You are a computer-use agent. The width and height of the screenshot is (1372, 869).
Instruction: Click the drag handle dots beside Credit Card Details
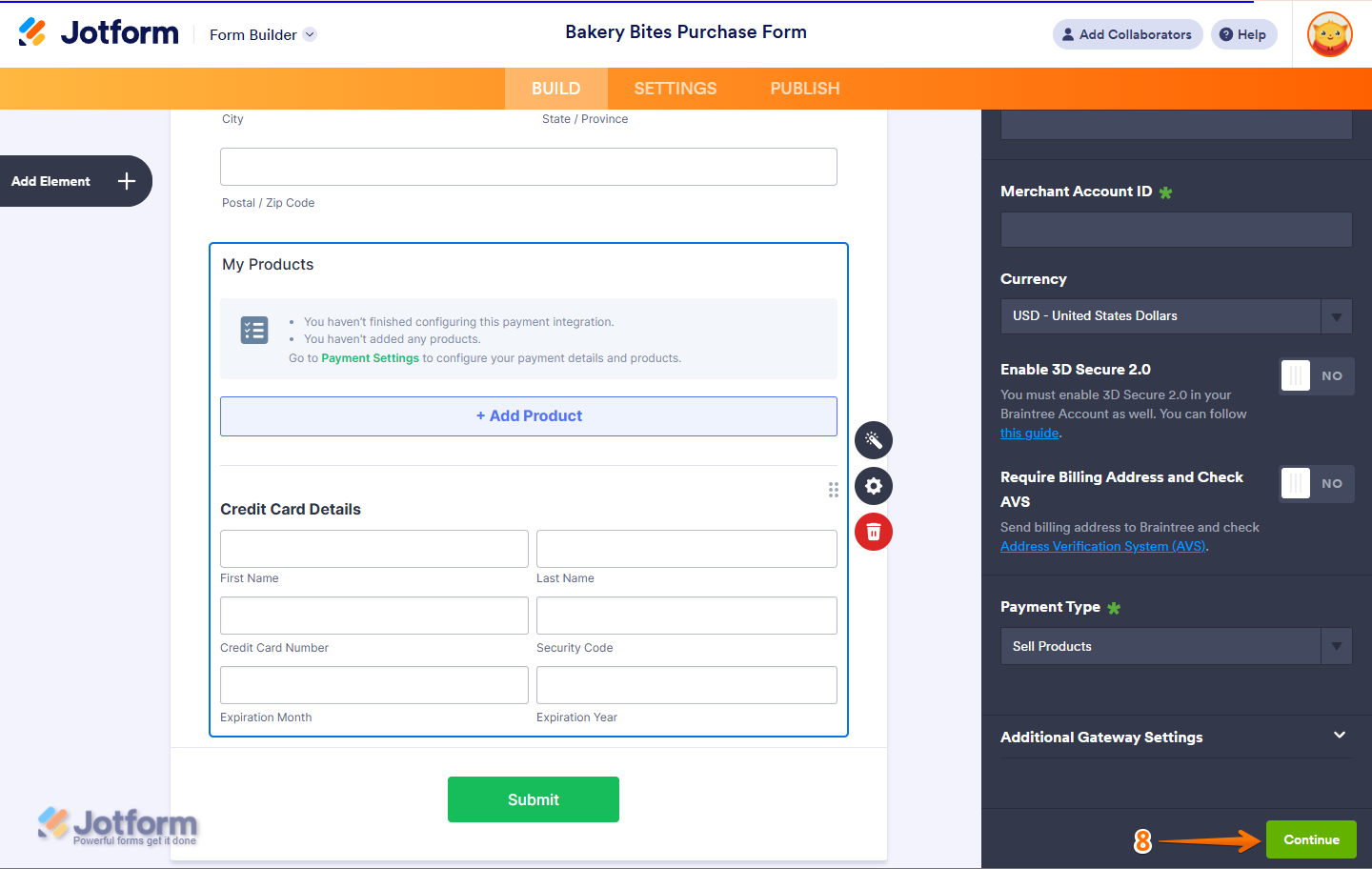pos(834,490)
